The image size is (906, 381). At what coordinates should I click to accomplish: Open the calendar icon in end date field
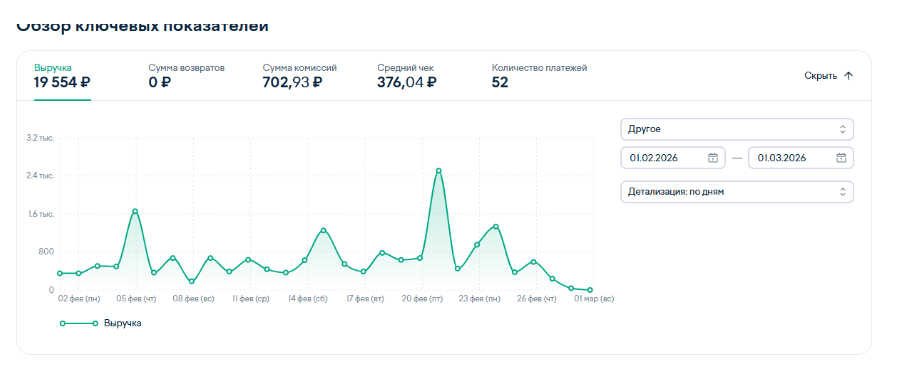841,158
